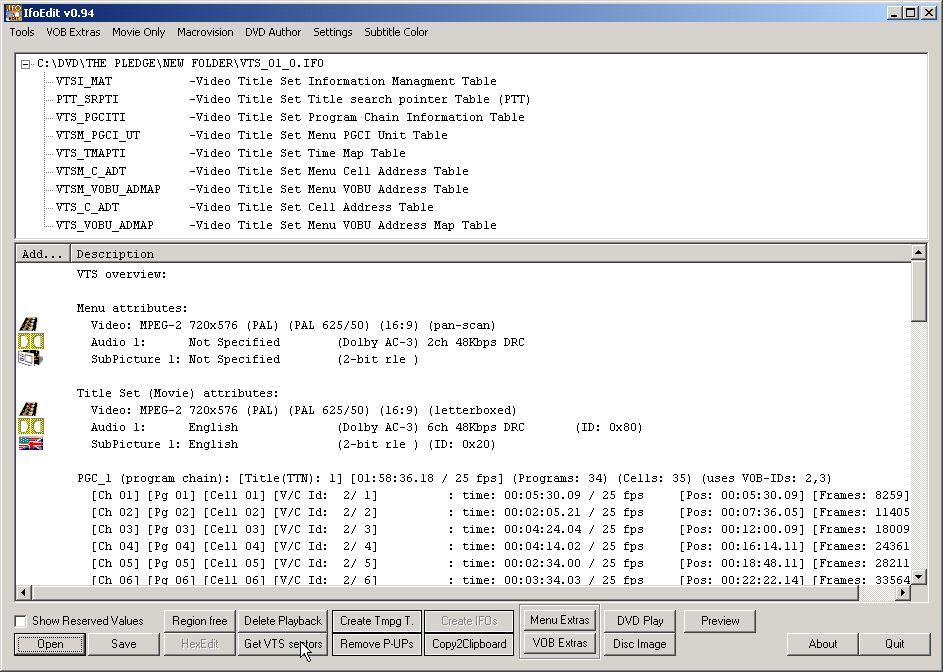
Task: Click the Disc Image button
Action: pyautogui.click(x=640, y=644)
